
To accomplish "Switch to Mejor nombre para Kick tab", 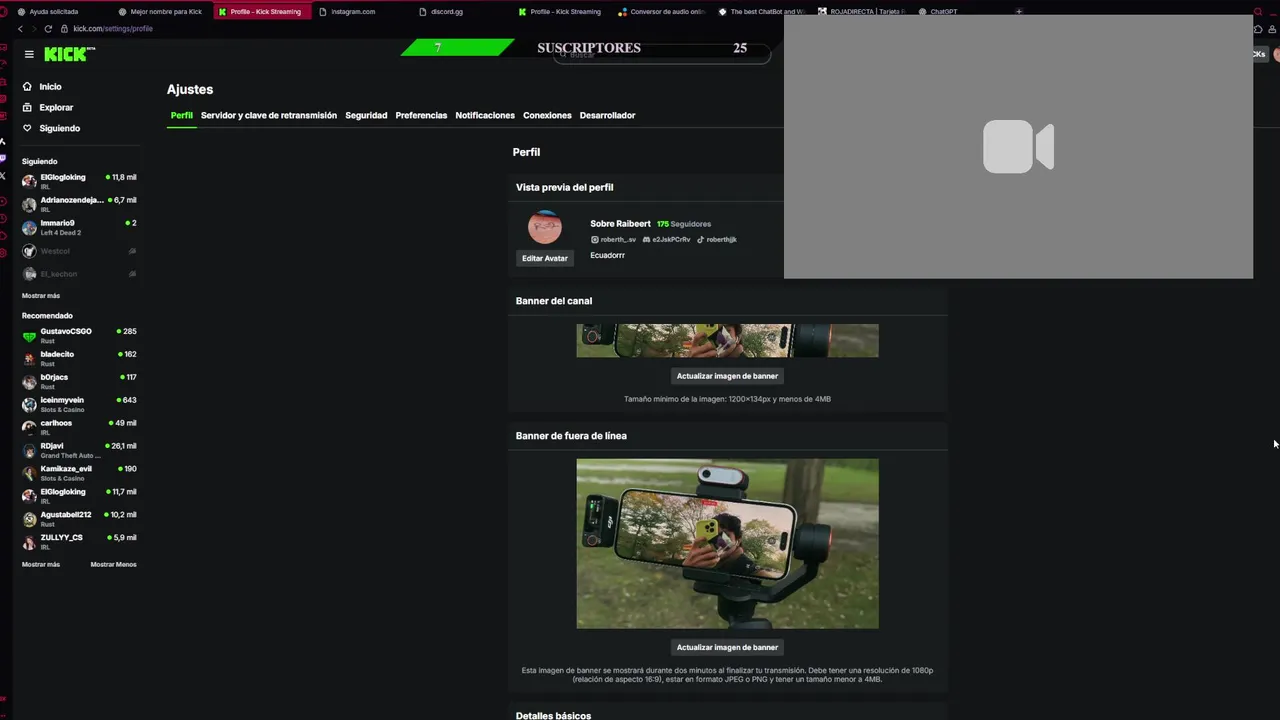I will coord(160,11).
